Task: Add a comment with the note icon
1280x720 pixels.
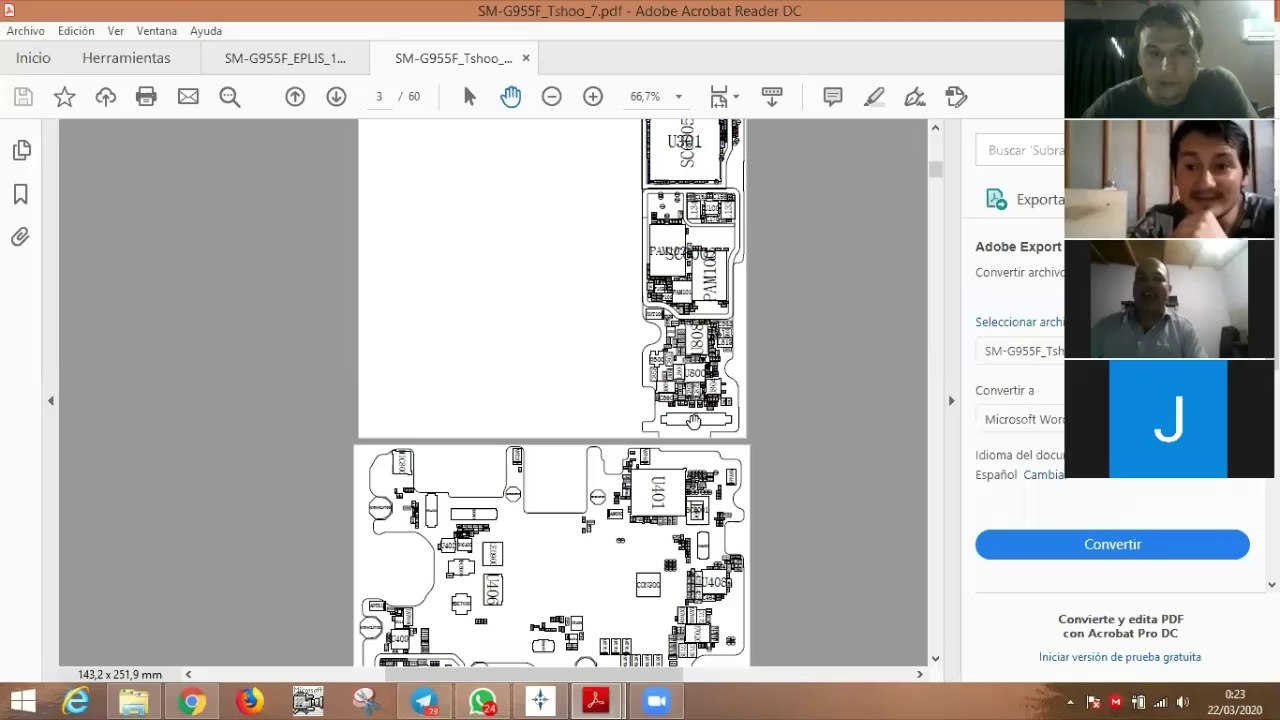Action: coord(832,97)
